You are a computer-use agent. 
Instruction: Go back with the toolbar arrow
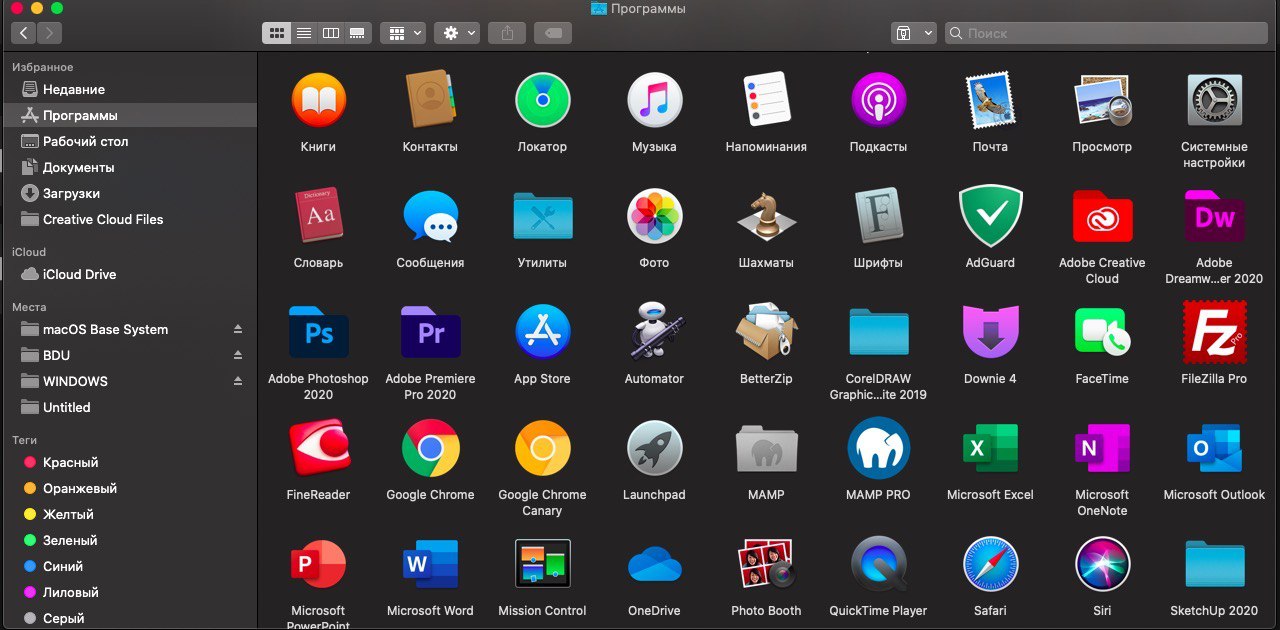pos(22,33)
